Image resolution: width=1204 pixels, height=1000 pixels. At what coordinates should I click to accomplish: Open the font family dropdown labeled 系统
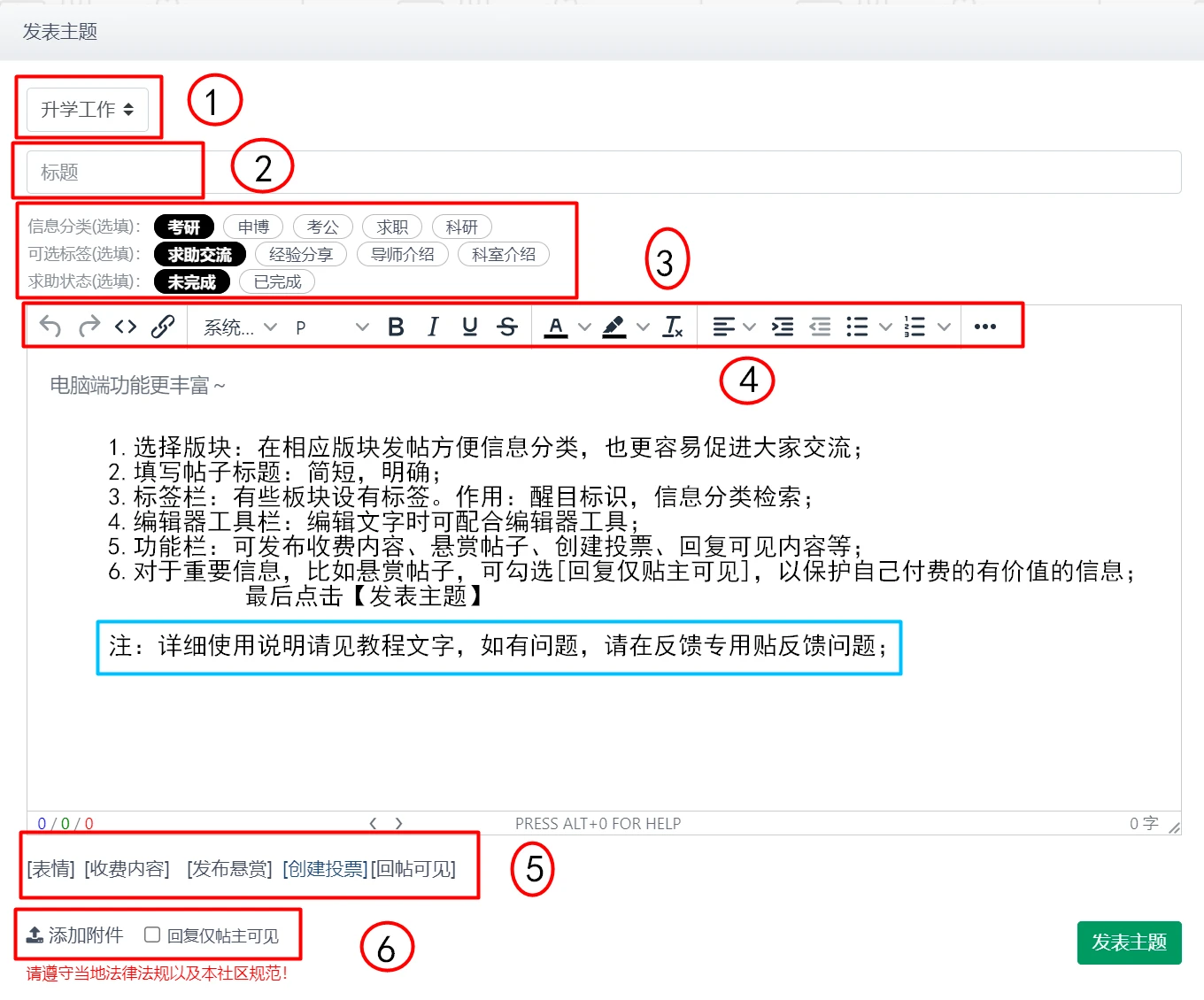[x=235, y=327]
